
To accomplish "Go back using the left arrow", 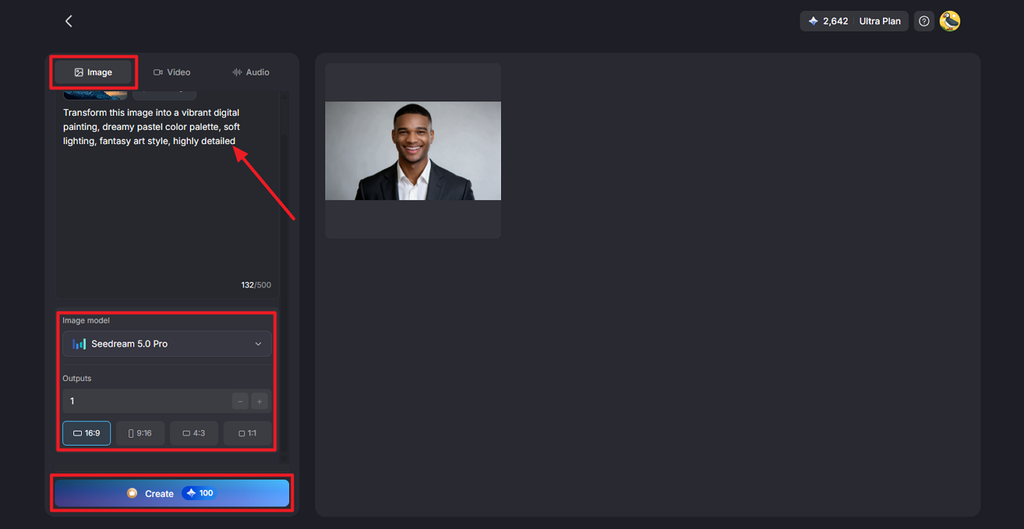I will (69, 21).
